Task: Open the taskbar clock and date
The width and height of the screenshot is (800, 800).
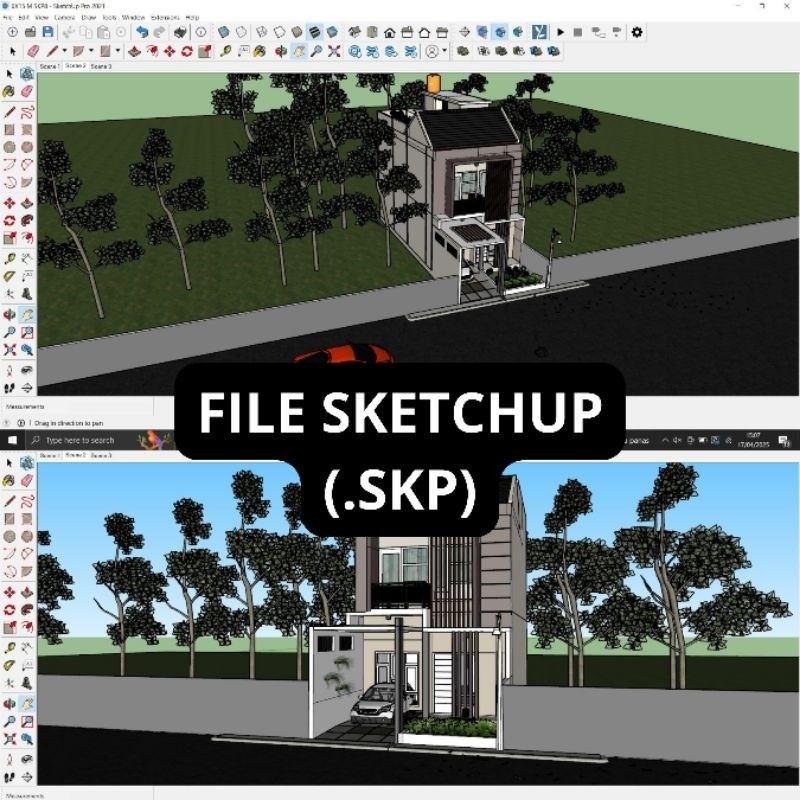Action: [x=753, y=440]
